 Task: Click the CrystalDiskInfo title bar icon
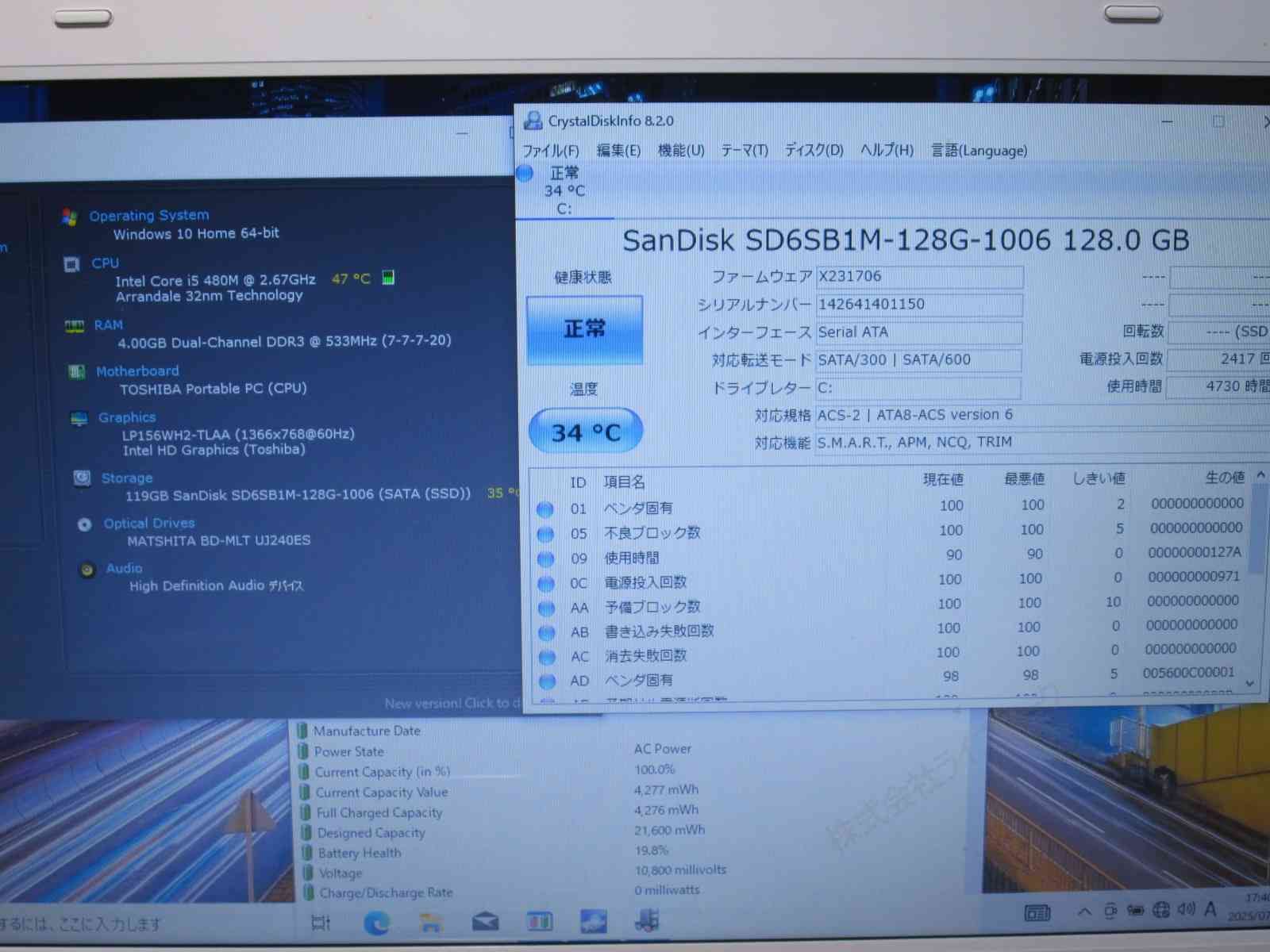tap(533, 121)
